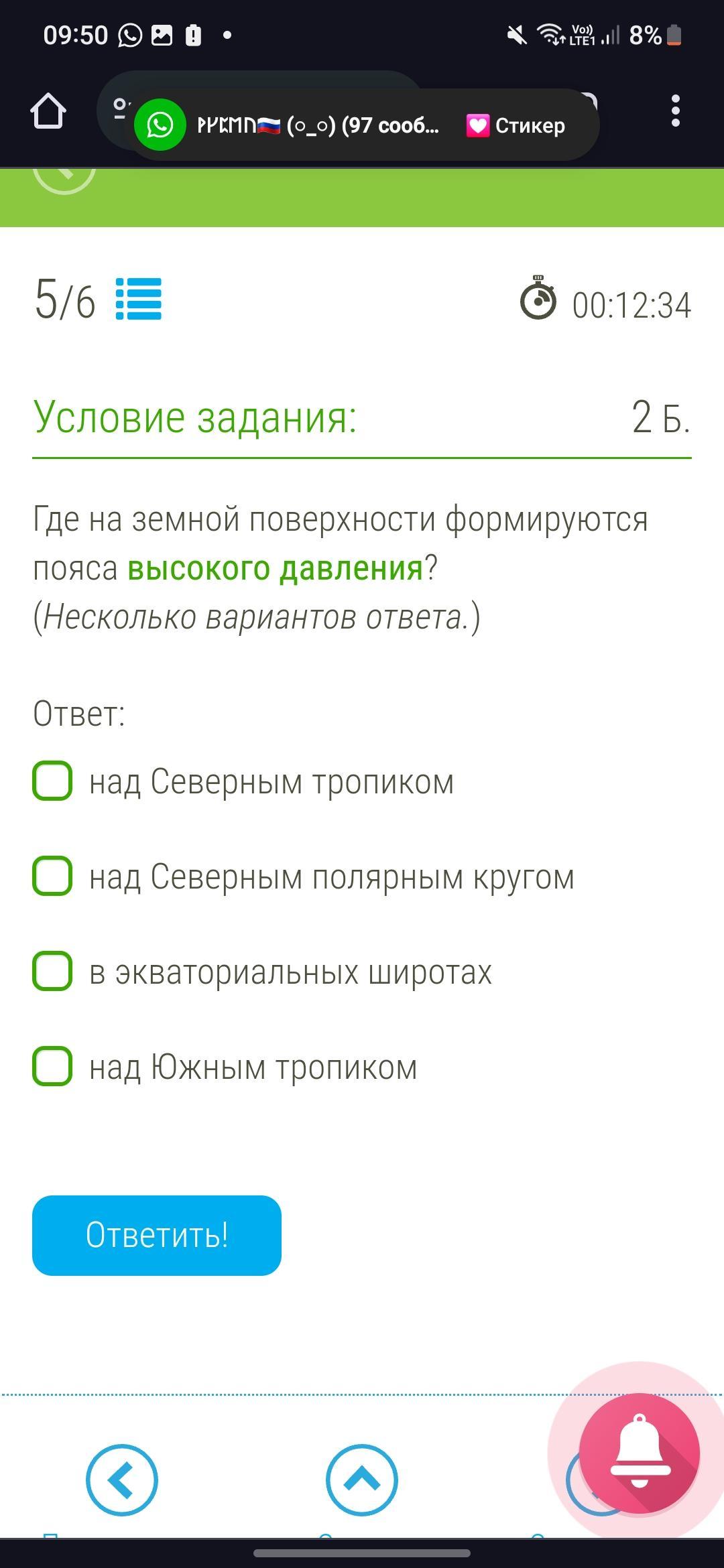The width and height of the screenshot is (724, 1568).
Task: Open the browser three-dot menu
Action: tap(675, 111)
